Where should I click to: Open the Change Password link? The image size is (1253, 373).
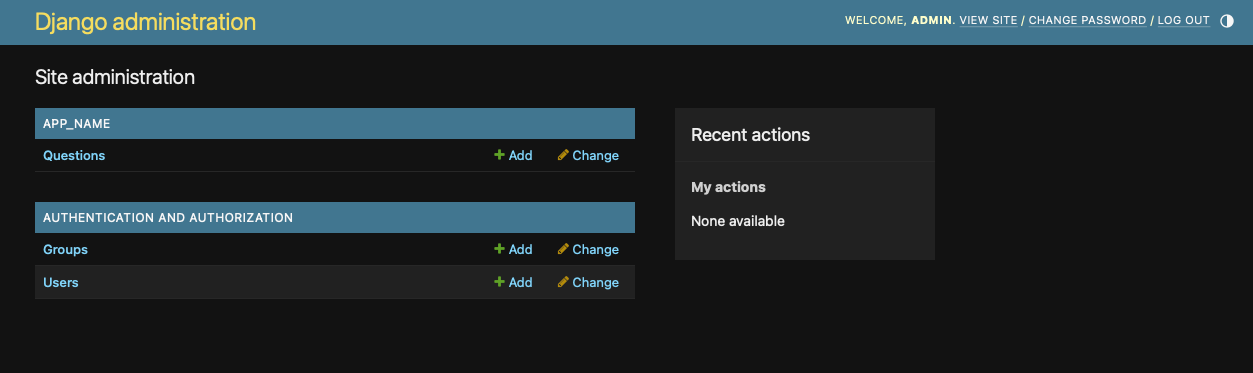pyautogui.click(x=1087, y=20)
